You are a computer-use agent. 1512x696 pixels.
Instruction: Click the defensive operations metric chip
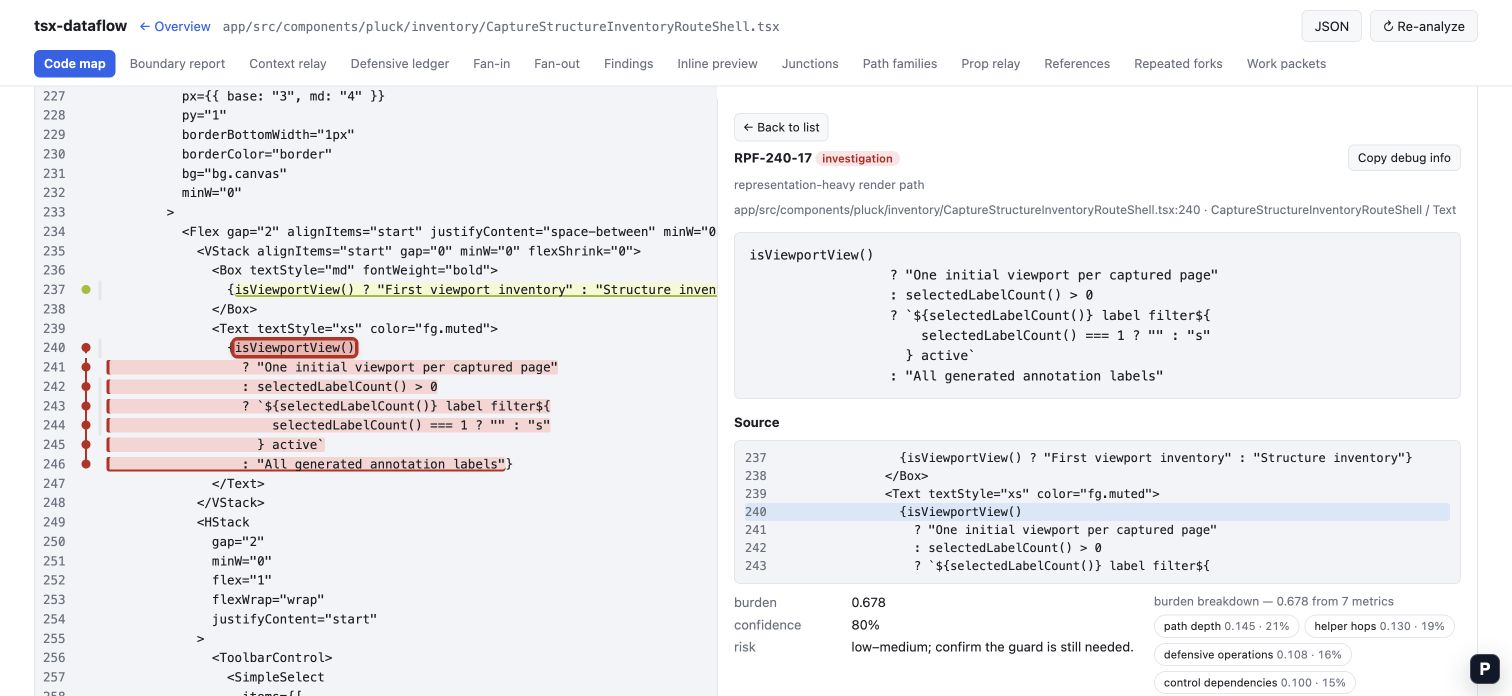(1252, 655)
